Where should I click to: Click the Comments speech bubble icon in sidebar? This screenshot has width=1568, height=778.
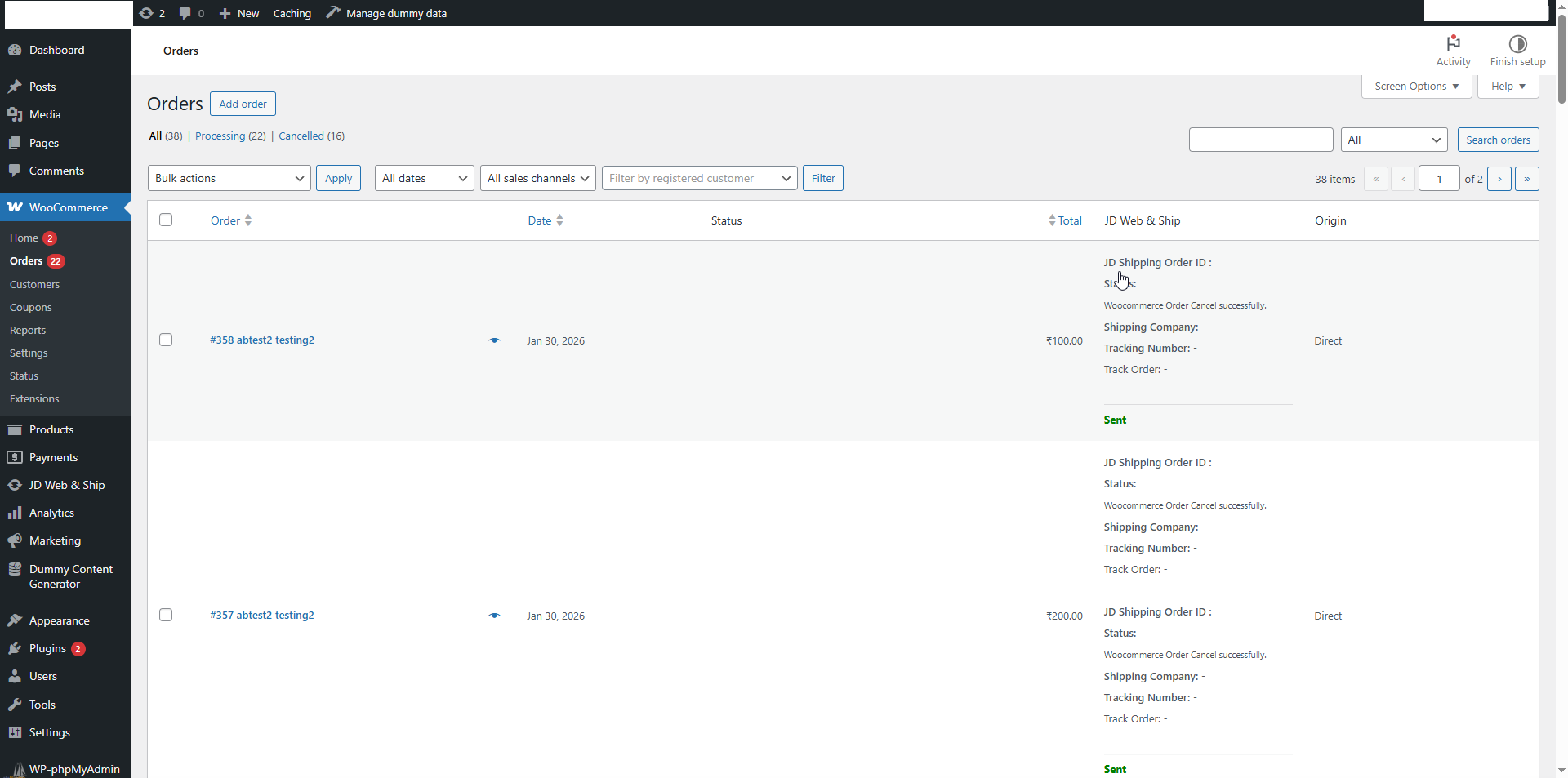(x=15, y=171)
